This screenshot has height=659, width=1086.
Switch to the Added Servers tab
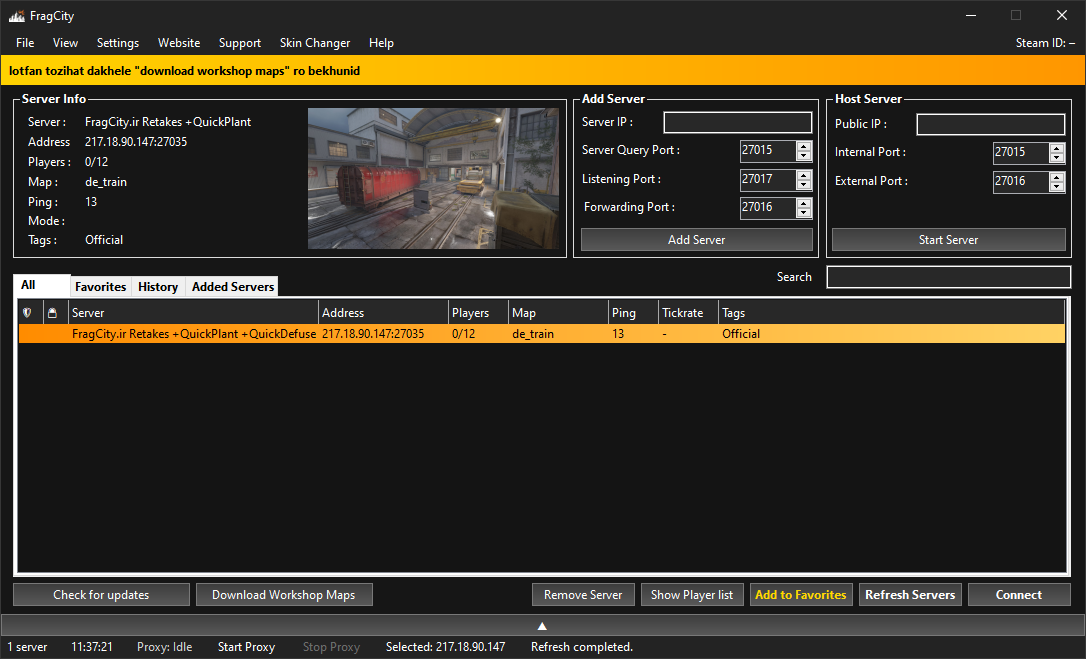tap(233, 287)
